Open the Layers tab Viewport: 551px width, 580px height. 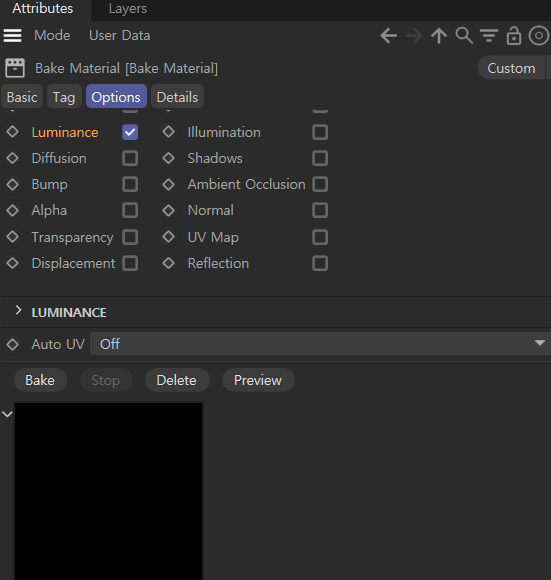tap(128, 9)
